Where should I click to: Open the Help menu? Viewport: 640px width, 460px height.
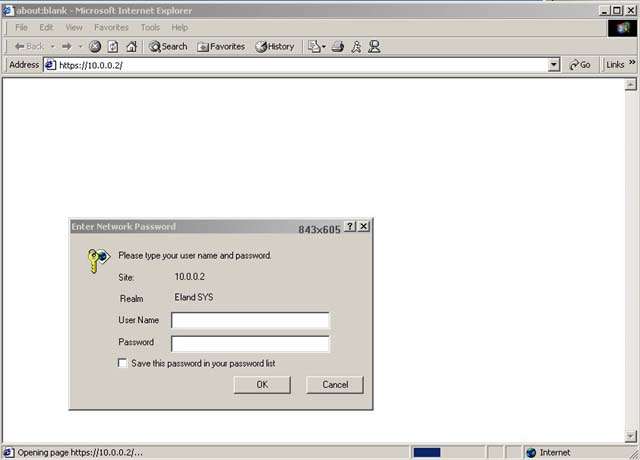pos(180,27)
